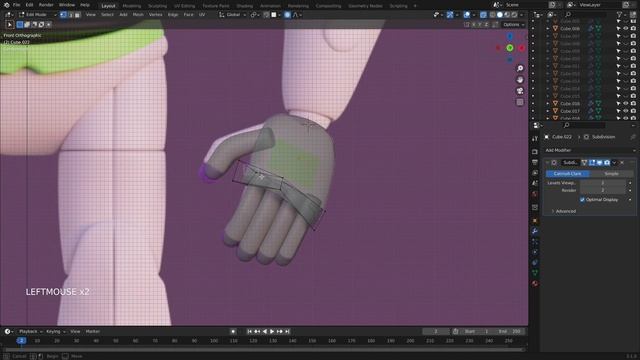640x360 pixels.
Task: Toggle X-ray view
Action: (483, 15)
